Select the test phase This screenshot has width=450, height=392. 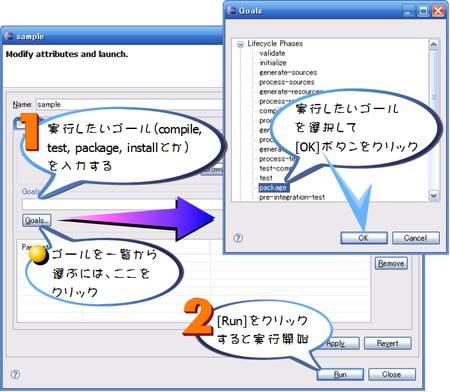266,178
